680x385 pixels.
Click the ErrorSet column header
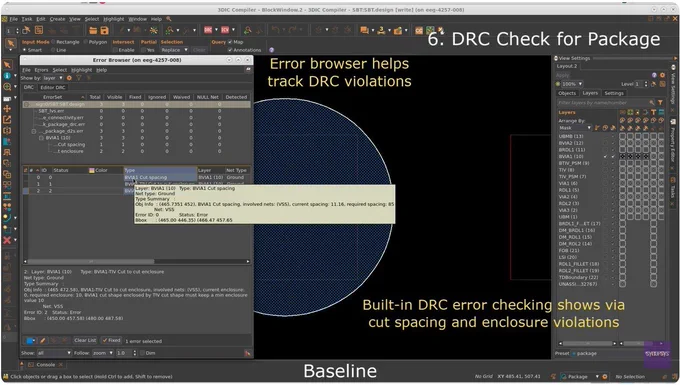[52, 97]
